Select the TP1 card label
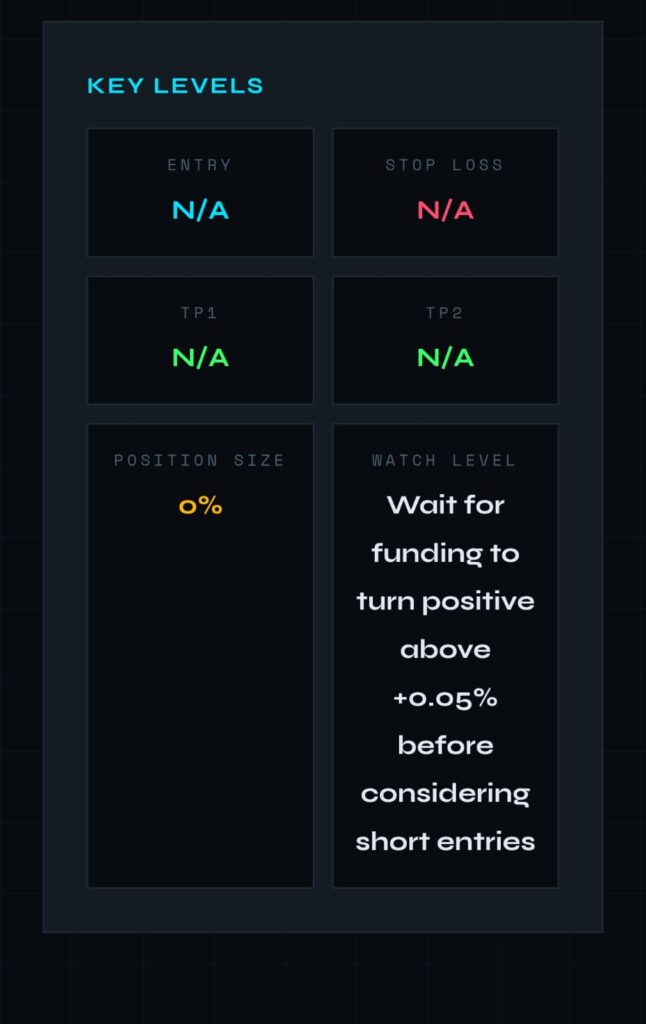 coord(200,313)
